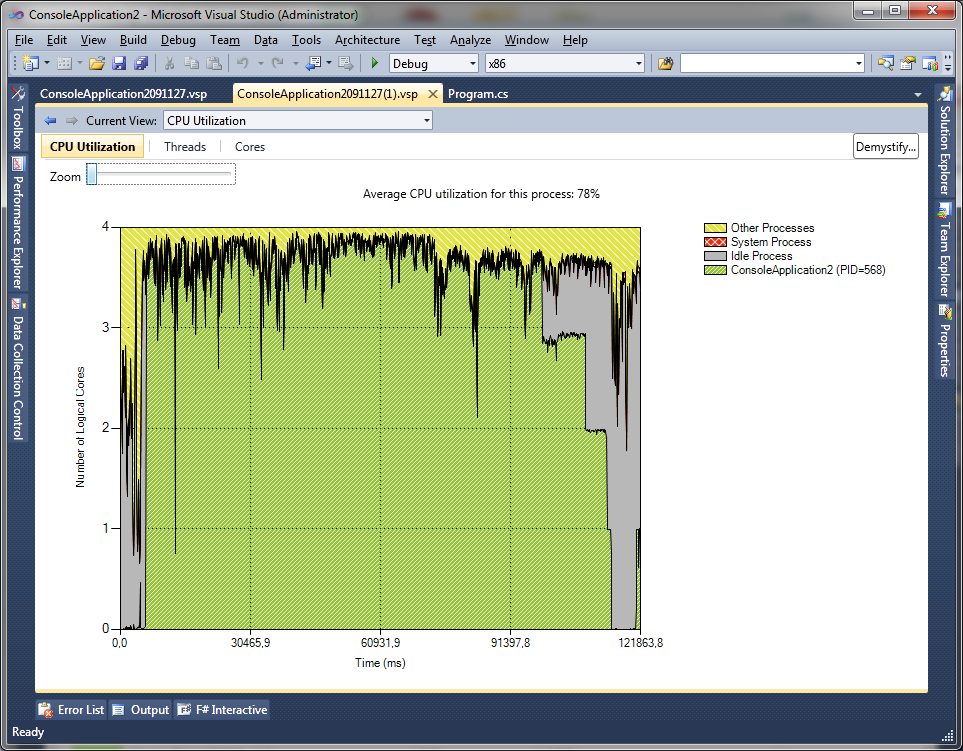Screen dimensions: 963x751
Task: Click the Navigate Forward toolbar icon
Action: click(x=346, y=63)
